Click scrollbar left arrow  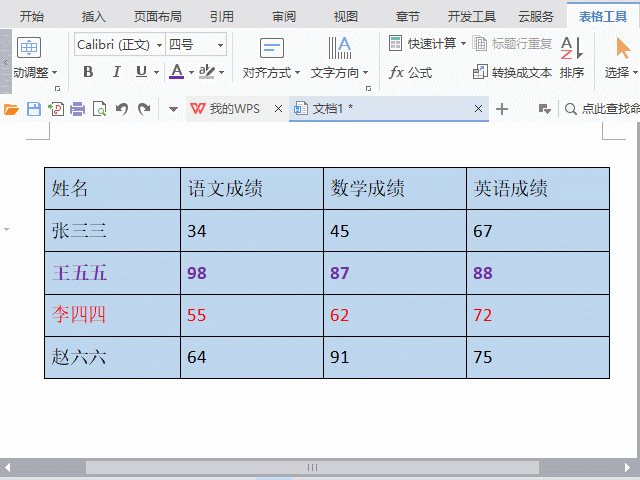7,467
